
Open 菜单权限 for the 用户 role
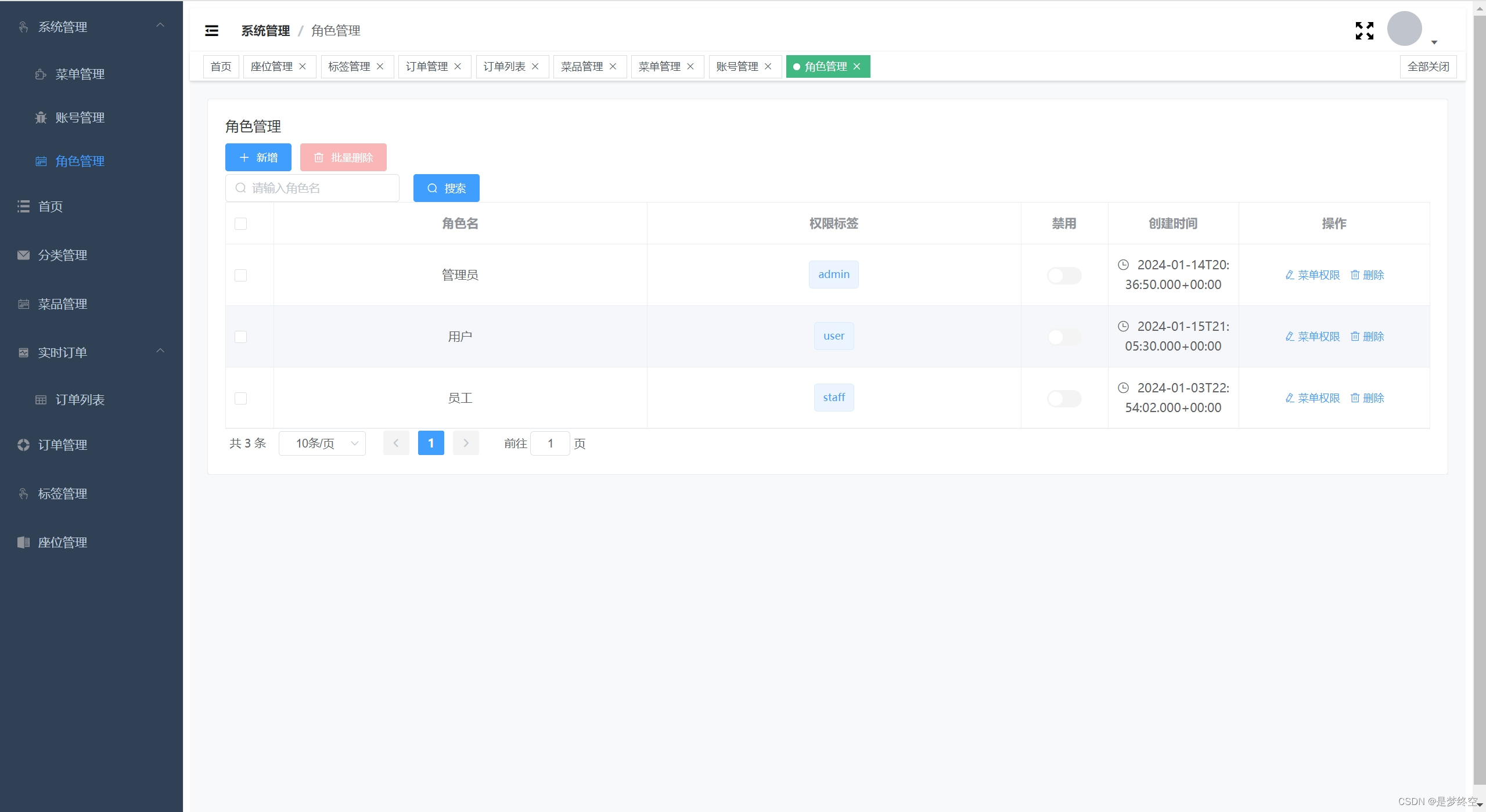tap(1312, 337)
